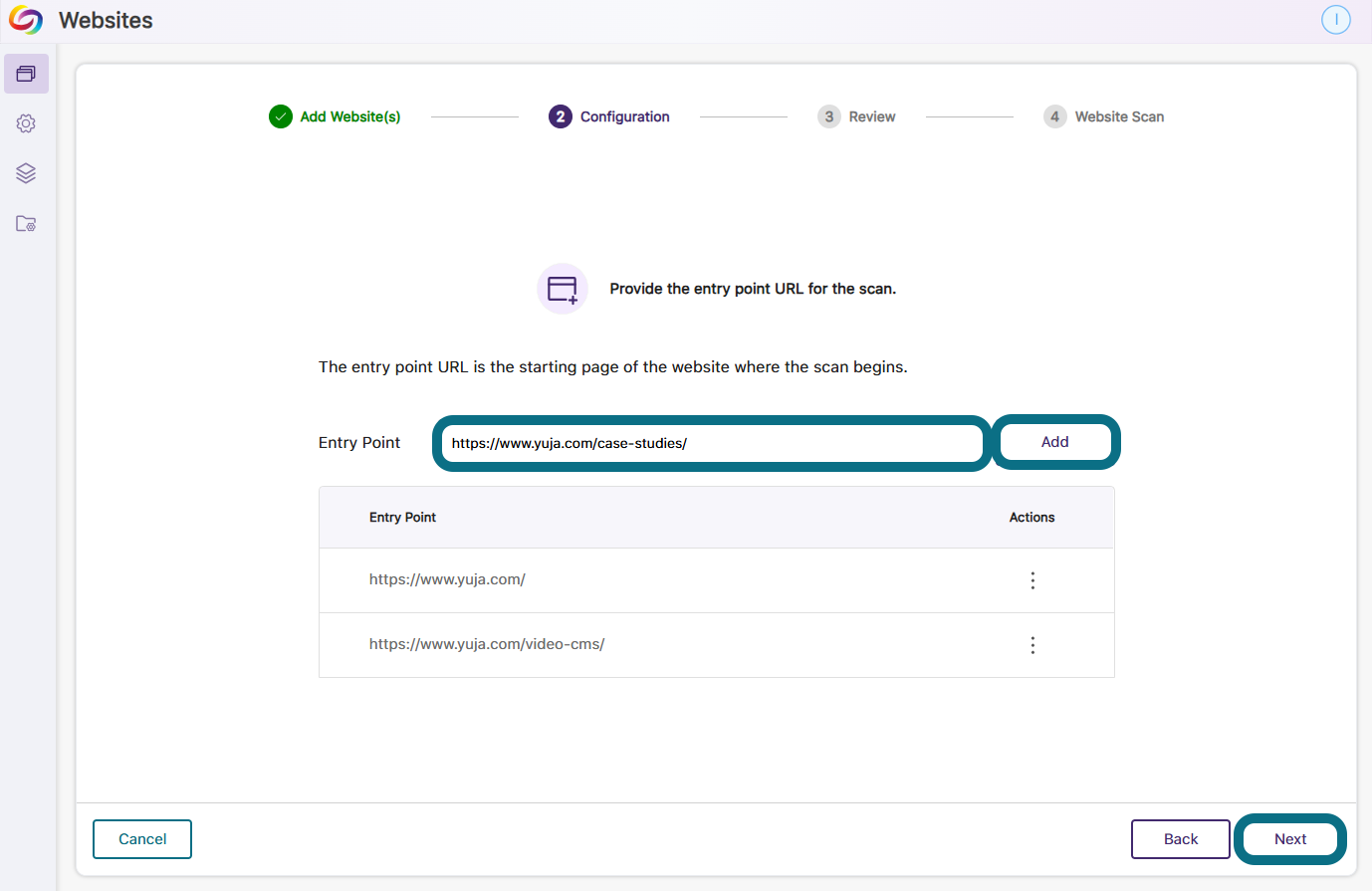Open actions menu for video-cms entry point

tap(1032, 645)
